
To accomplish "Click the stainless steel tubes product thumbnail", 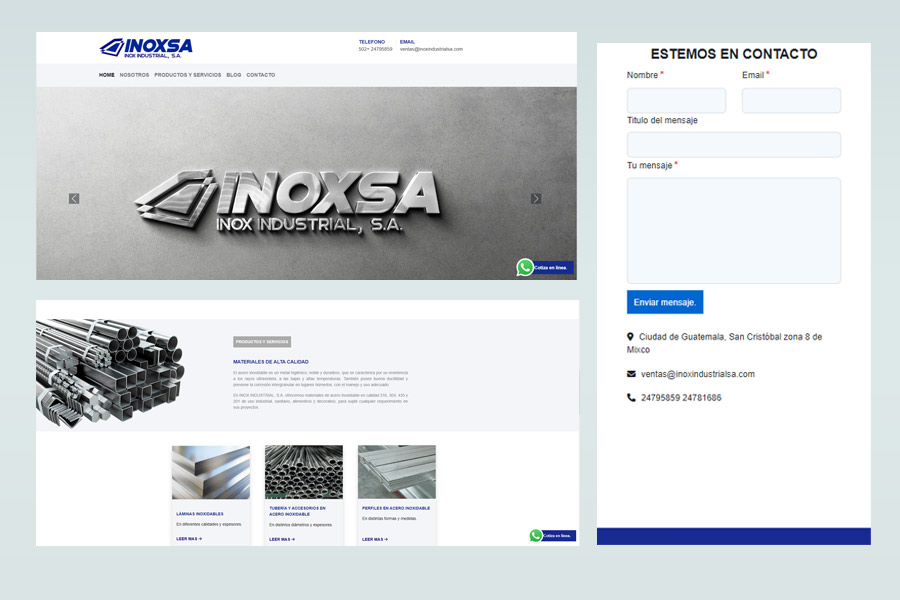I will tap(303, 470).
